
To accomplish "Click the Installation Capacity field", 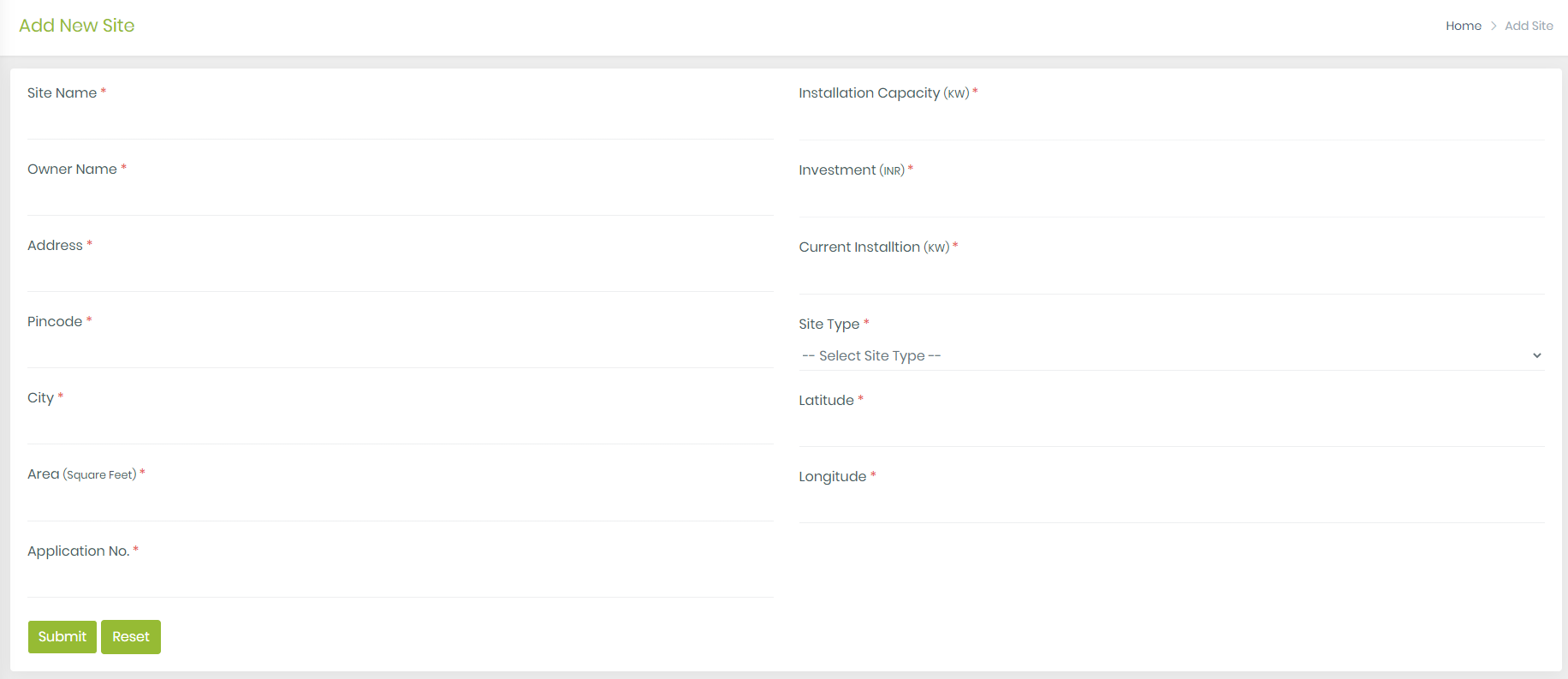I will pos(1171,123).
